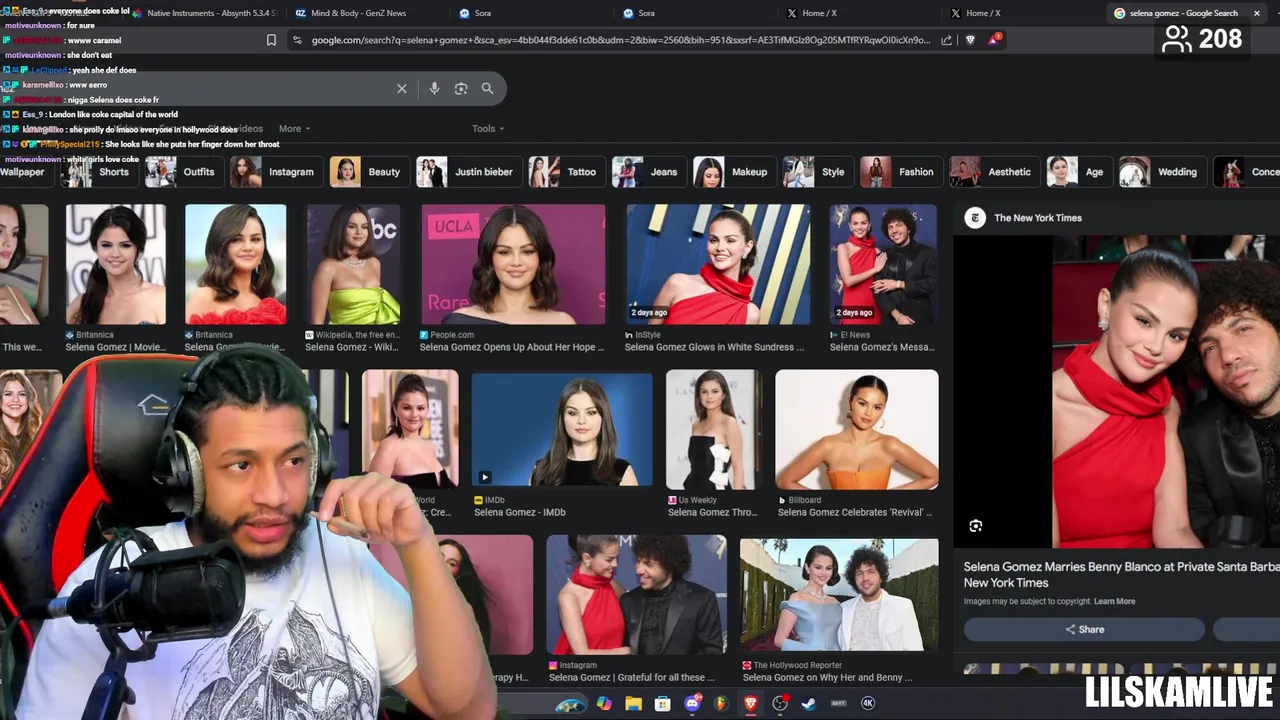Screen dimensions: 1280x720
Task: Clear the search box with the X icon
Action: (402, 89)
